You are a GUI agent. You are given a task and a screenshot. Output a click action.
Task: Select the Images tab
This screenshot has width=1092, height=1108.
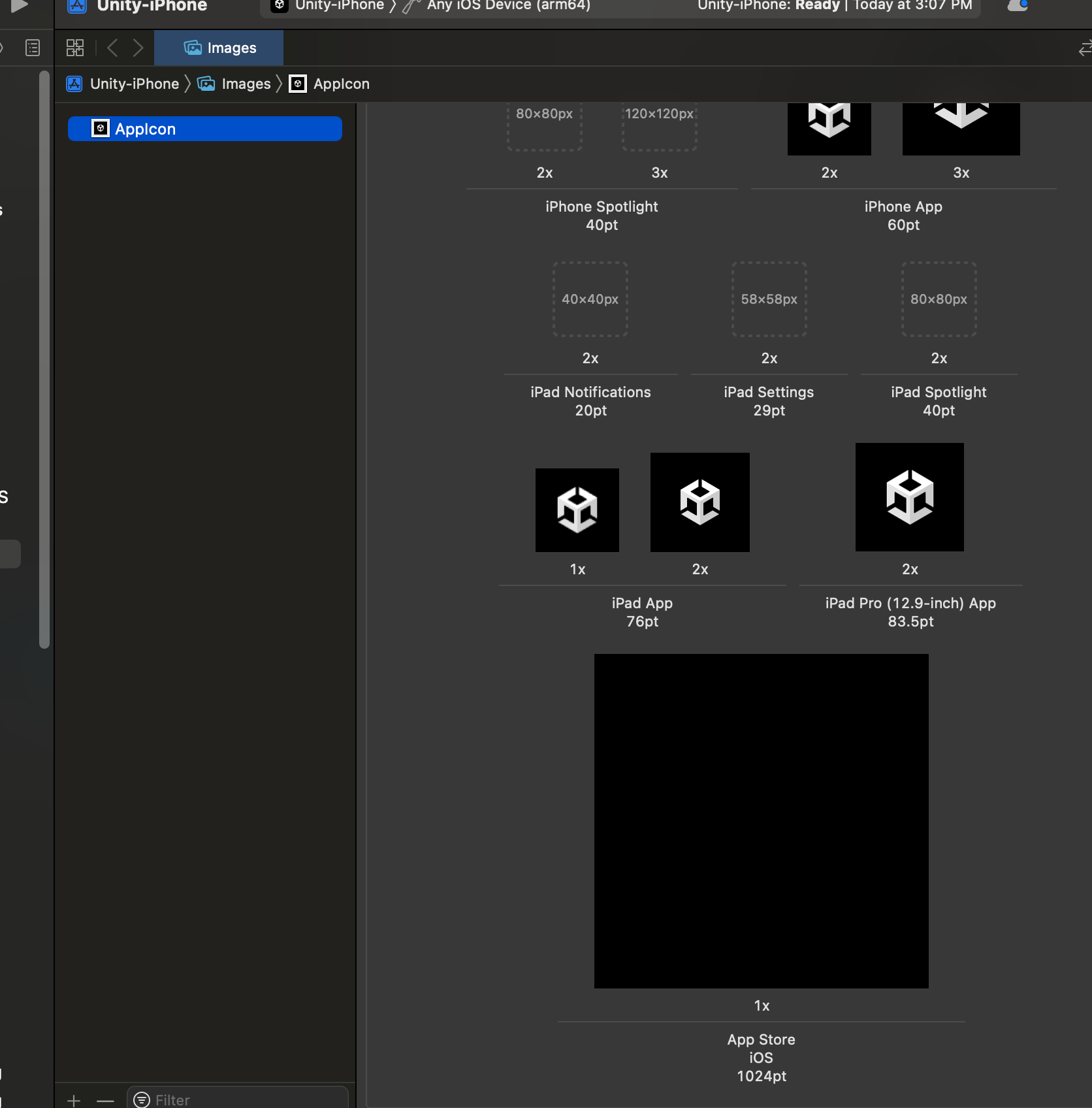(x=219, y=48)
